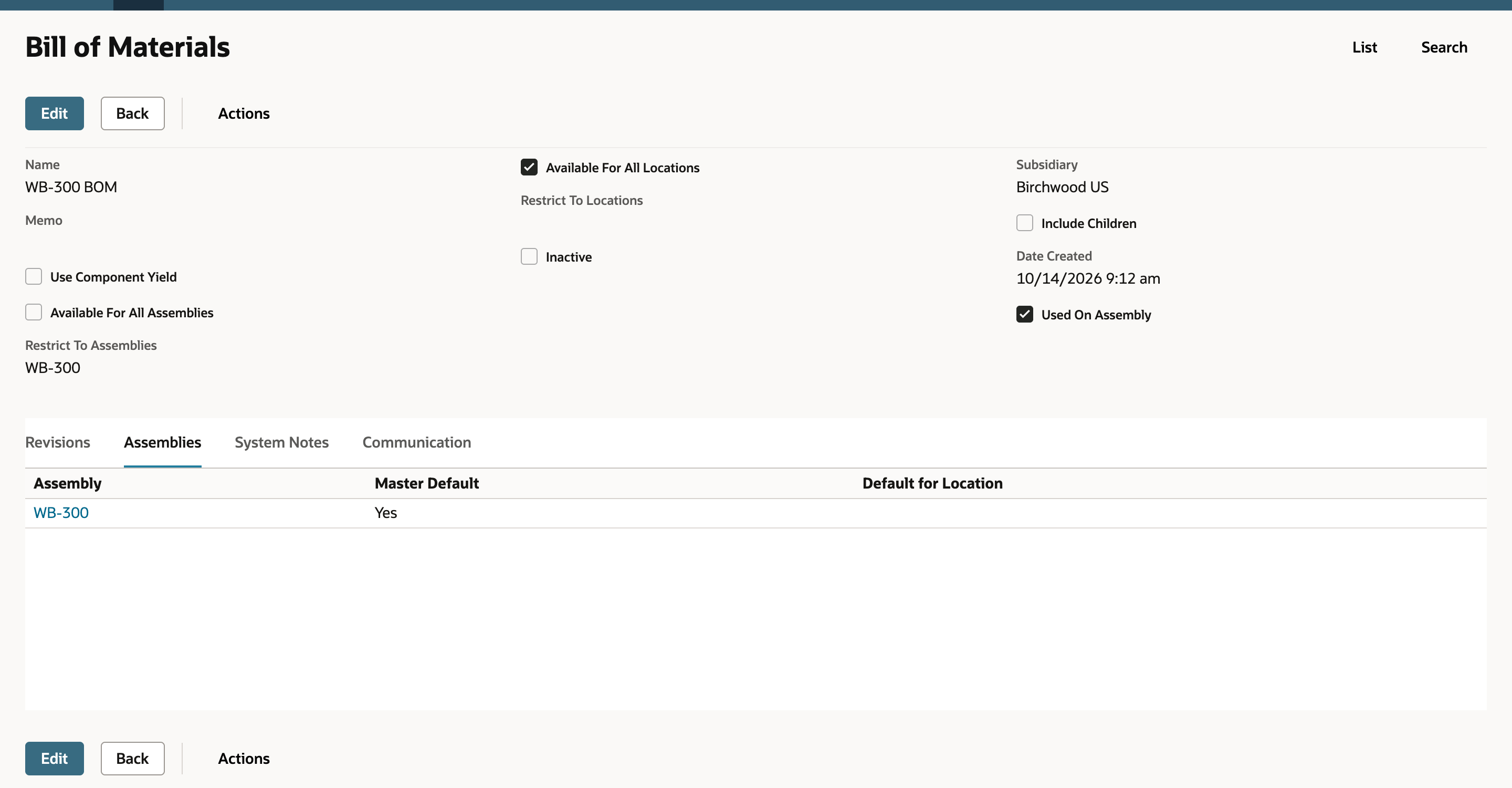The width and height of the screenshot is (1512, 788).
Task: Click the Assembly column header
Action: (x=68, y=483)
